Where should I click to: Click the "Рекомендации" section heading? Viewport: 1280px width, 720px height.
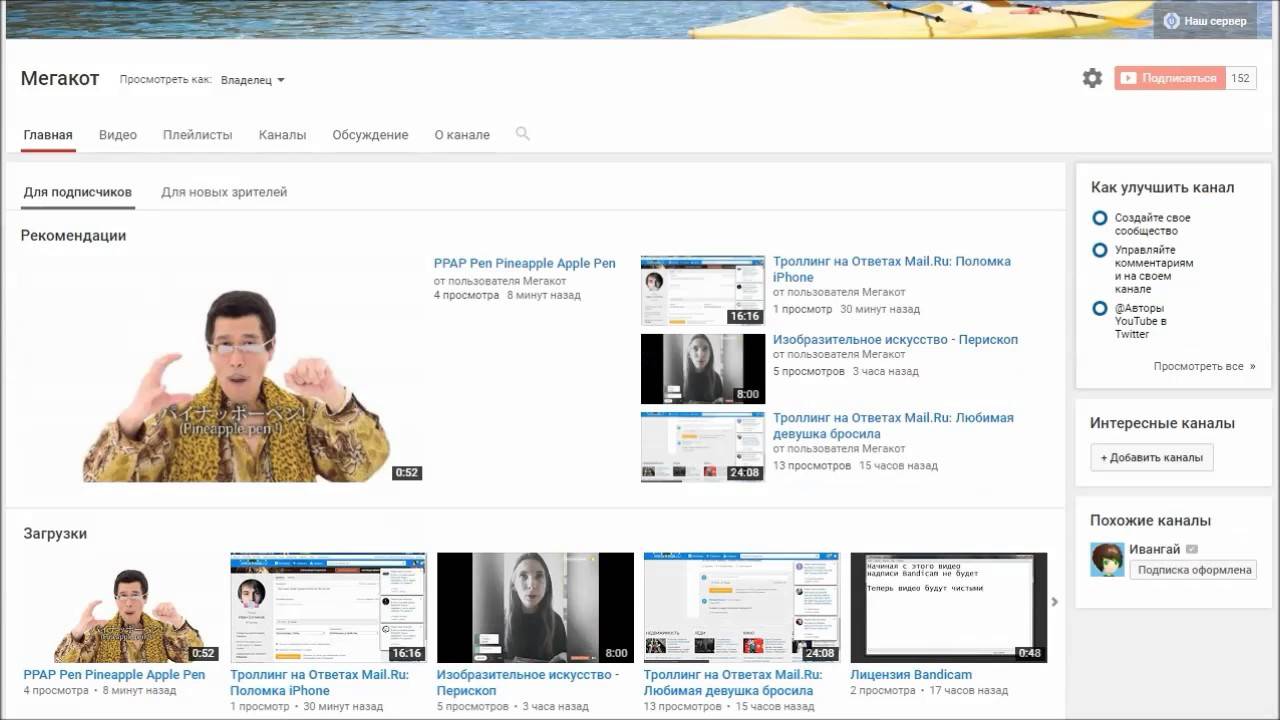(x=73, y=236)
